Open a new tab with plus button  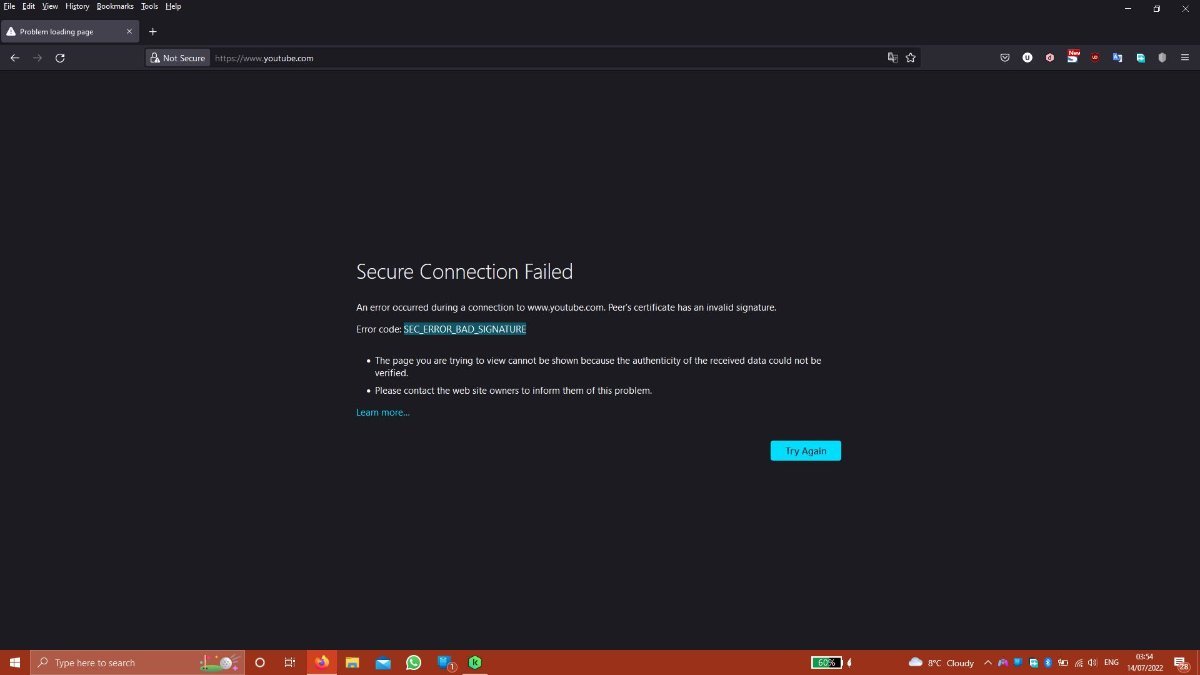(x=153, y=31)
